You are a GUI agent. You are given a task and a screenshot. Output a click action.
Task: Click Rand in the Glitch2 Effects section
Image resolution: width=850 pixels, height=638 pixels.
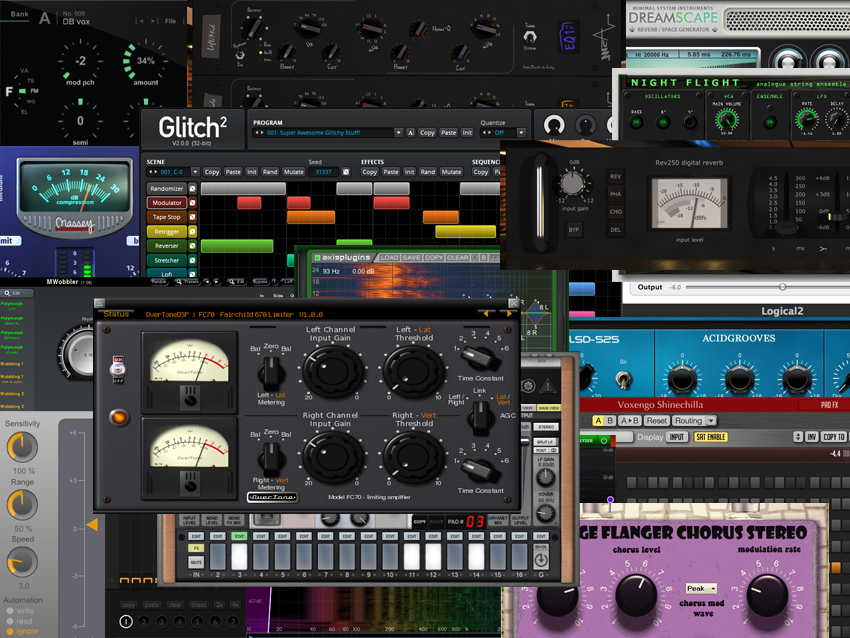tap(428, 172)
